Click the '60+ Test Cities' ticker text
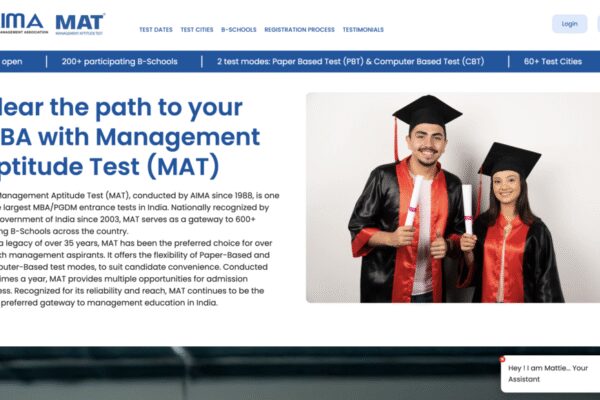The width and height of the screenshot is (600, 400). click(x=553, y=62)
